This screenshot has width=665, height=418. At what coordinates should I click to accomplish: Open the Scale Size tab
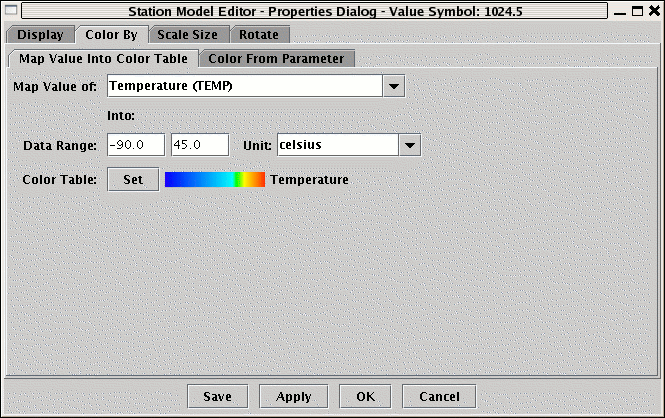[186, 35]
